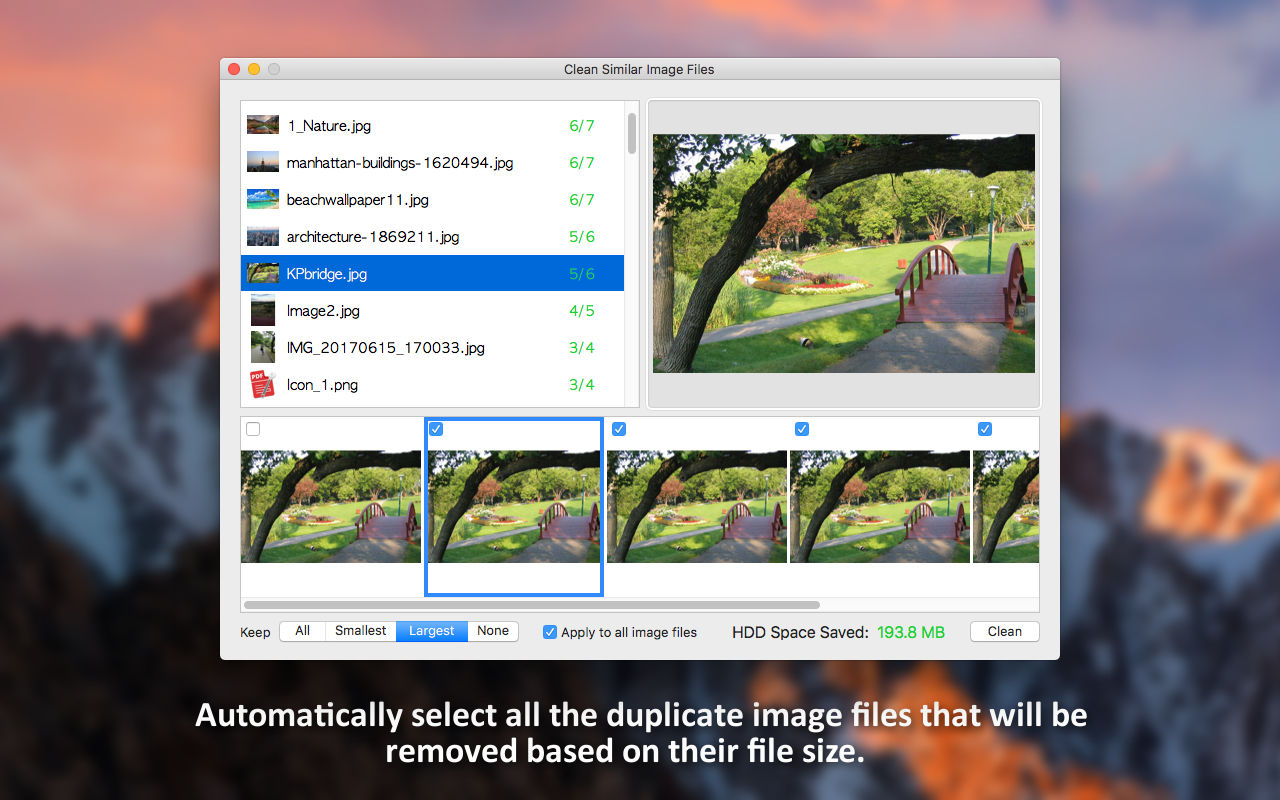Click the 193.8 MB space saved value
This screenshot has width=1280, height=800.
coord(911,632)
